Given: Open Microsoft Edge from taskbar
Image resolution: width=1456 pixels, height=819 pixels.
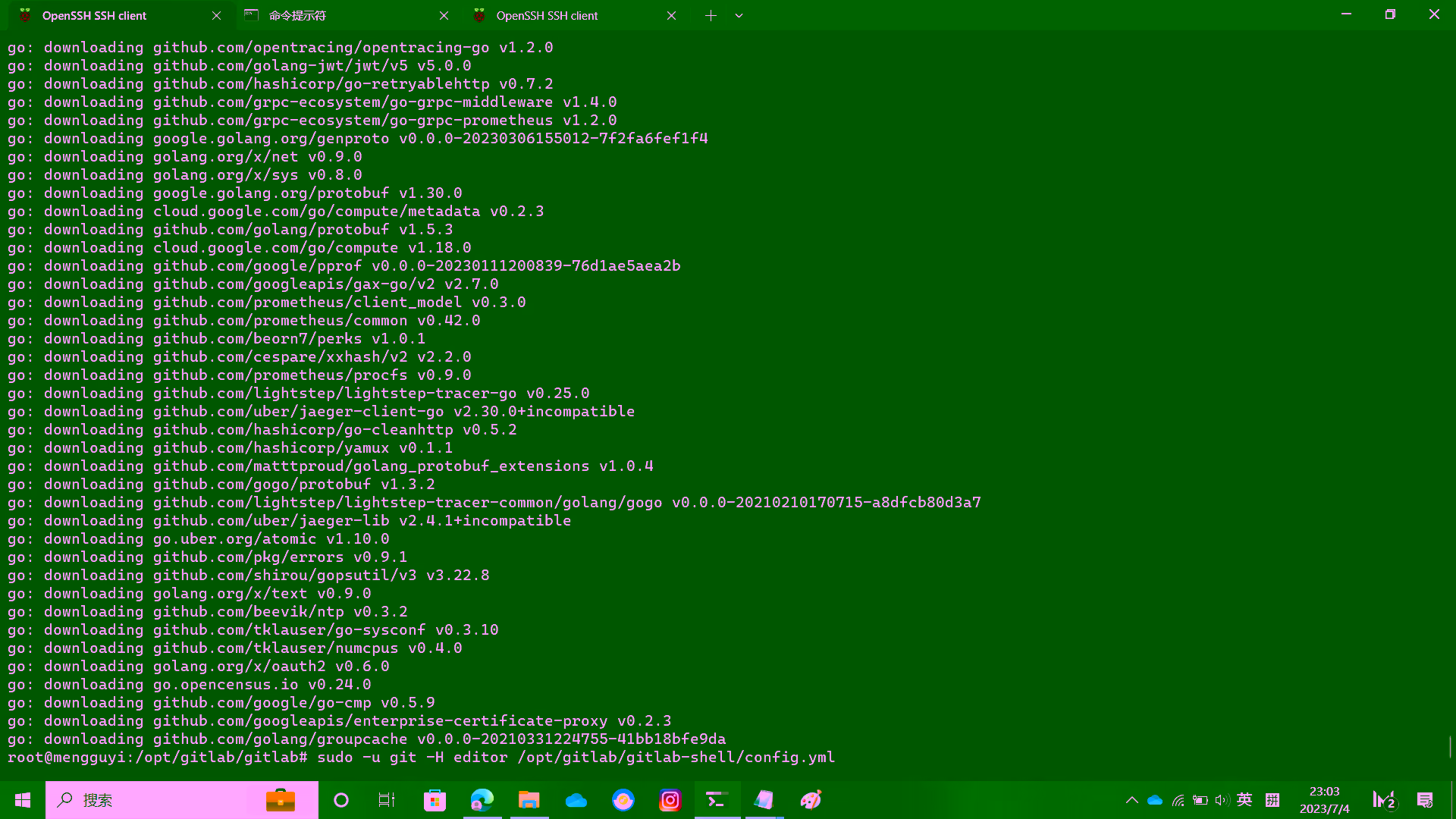Looking at the screenshot, I should (482, 800).
